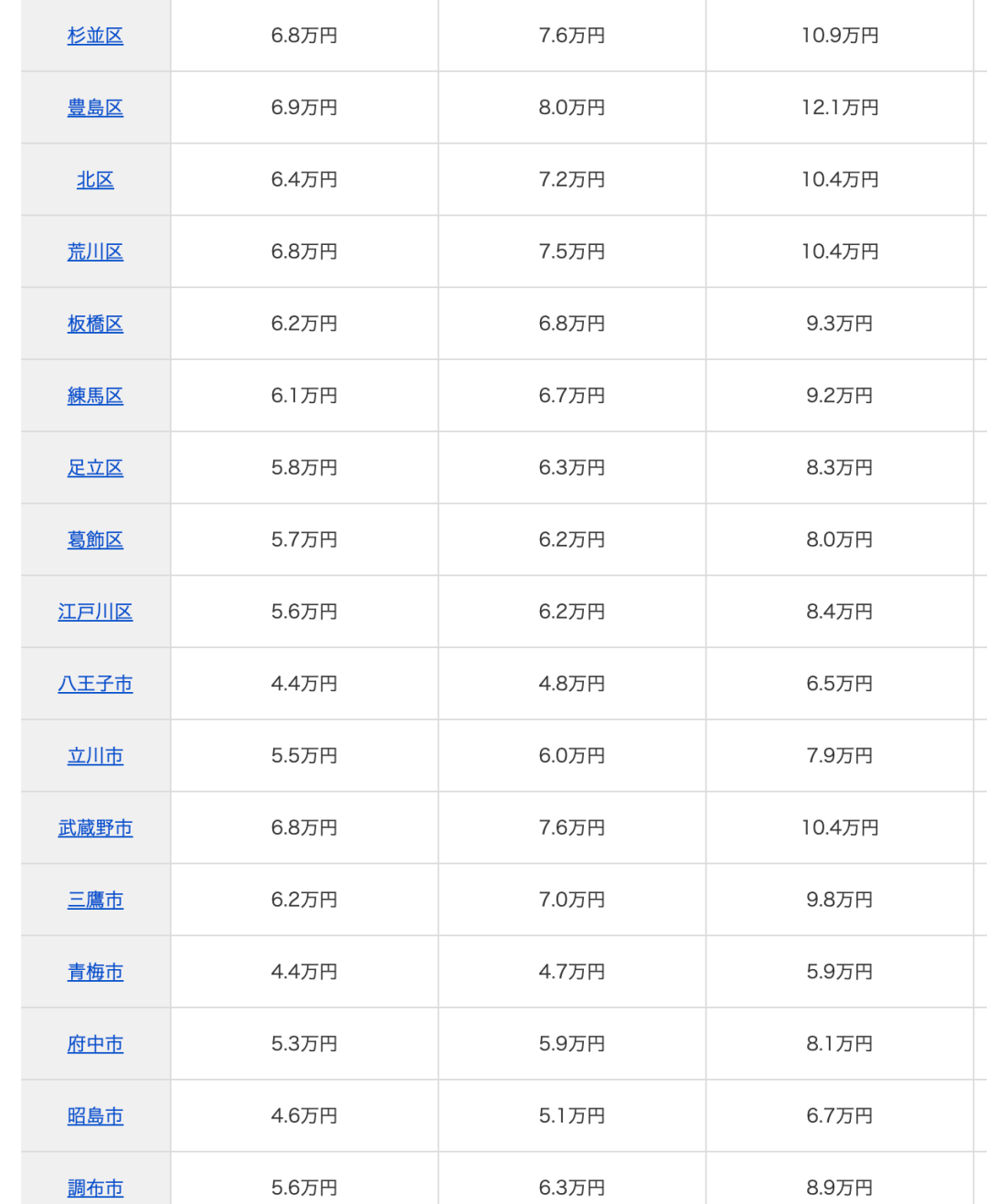The height and width of the screenshot is (1204, 987).
Task: Open the 調布市 link
Action: [95, 1188]
